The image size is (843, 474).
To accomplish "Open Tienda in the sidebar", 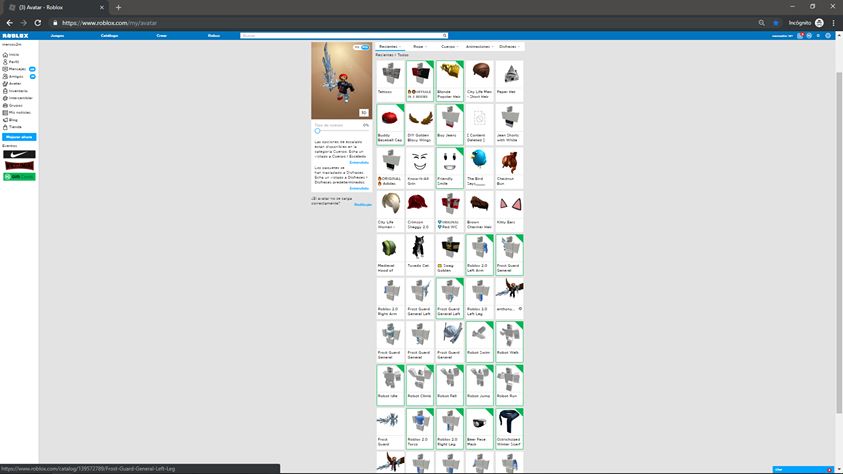I will coord(12,127).
